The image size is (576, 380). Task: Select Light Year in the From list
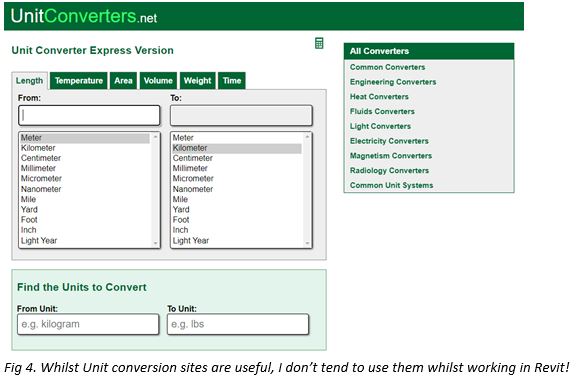click(85, 241)
